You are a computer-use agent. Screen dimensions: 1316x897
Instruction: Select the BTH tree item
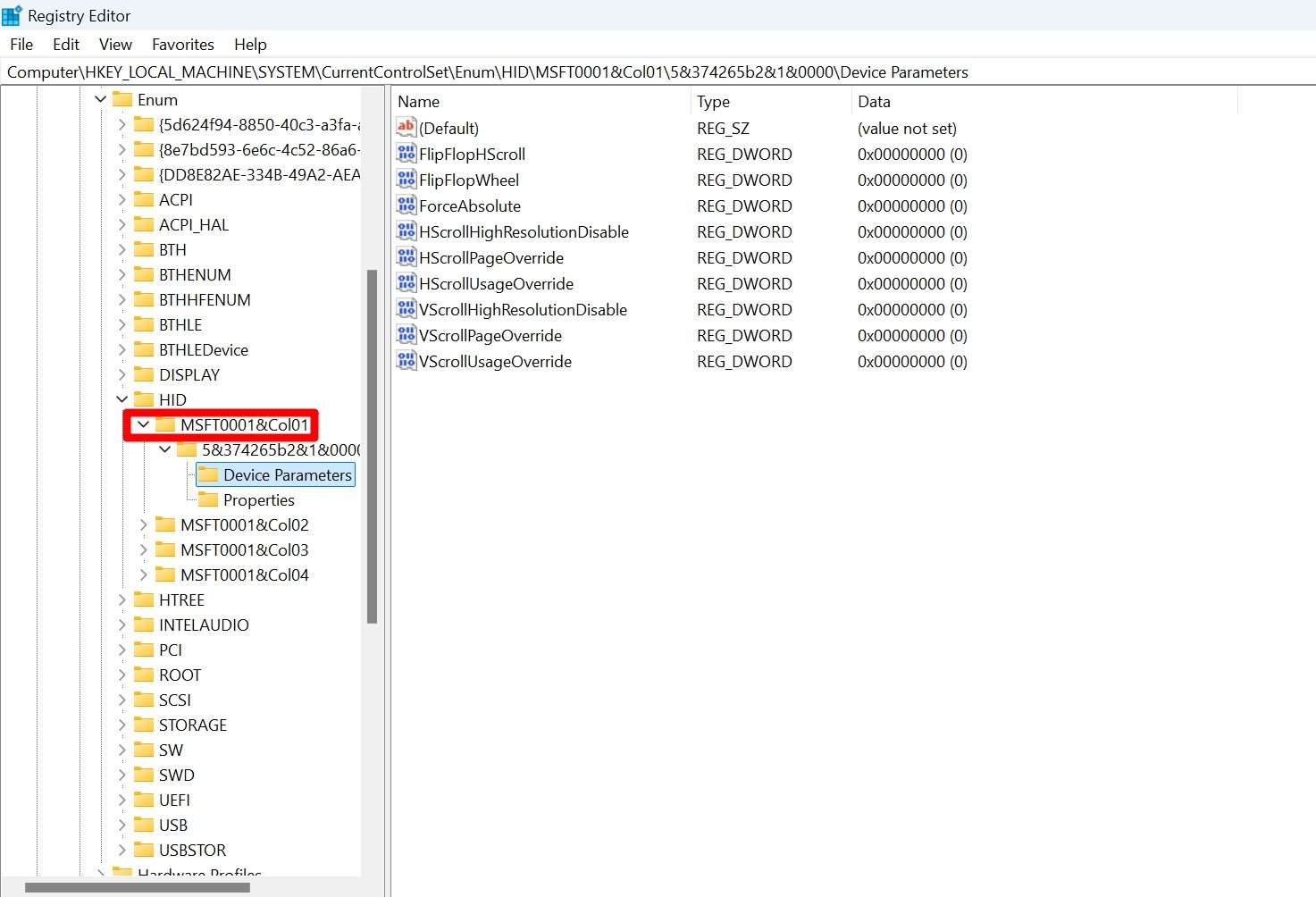coord(172,249)
